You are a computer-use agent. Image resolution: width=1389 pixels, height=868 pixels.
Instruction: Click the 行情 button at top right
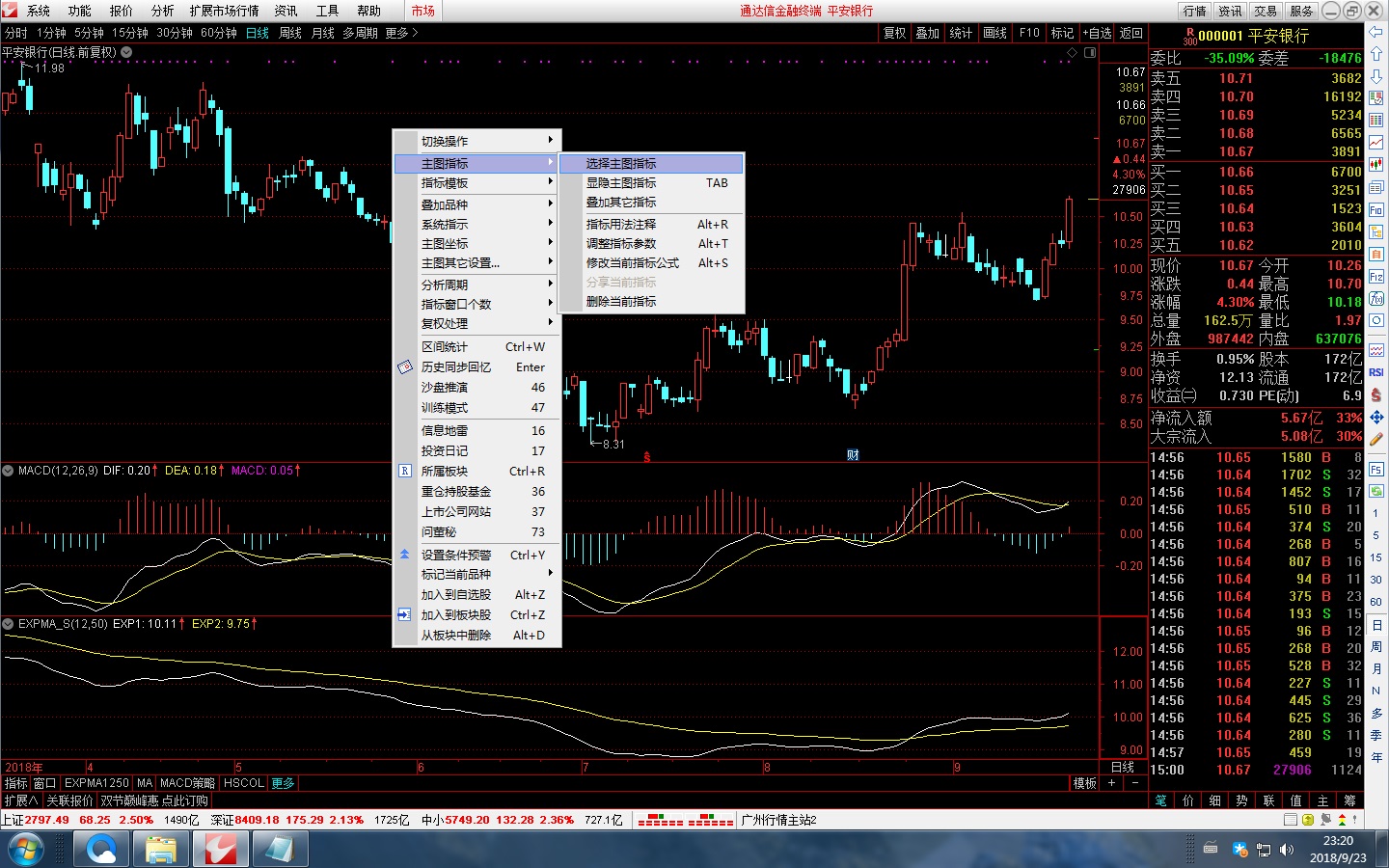click(1194, 11)
